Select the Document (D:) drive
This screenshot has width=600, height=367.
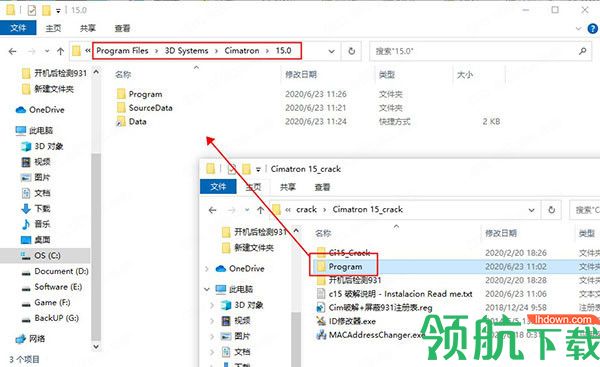coord(55,271)
